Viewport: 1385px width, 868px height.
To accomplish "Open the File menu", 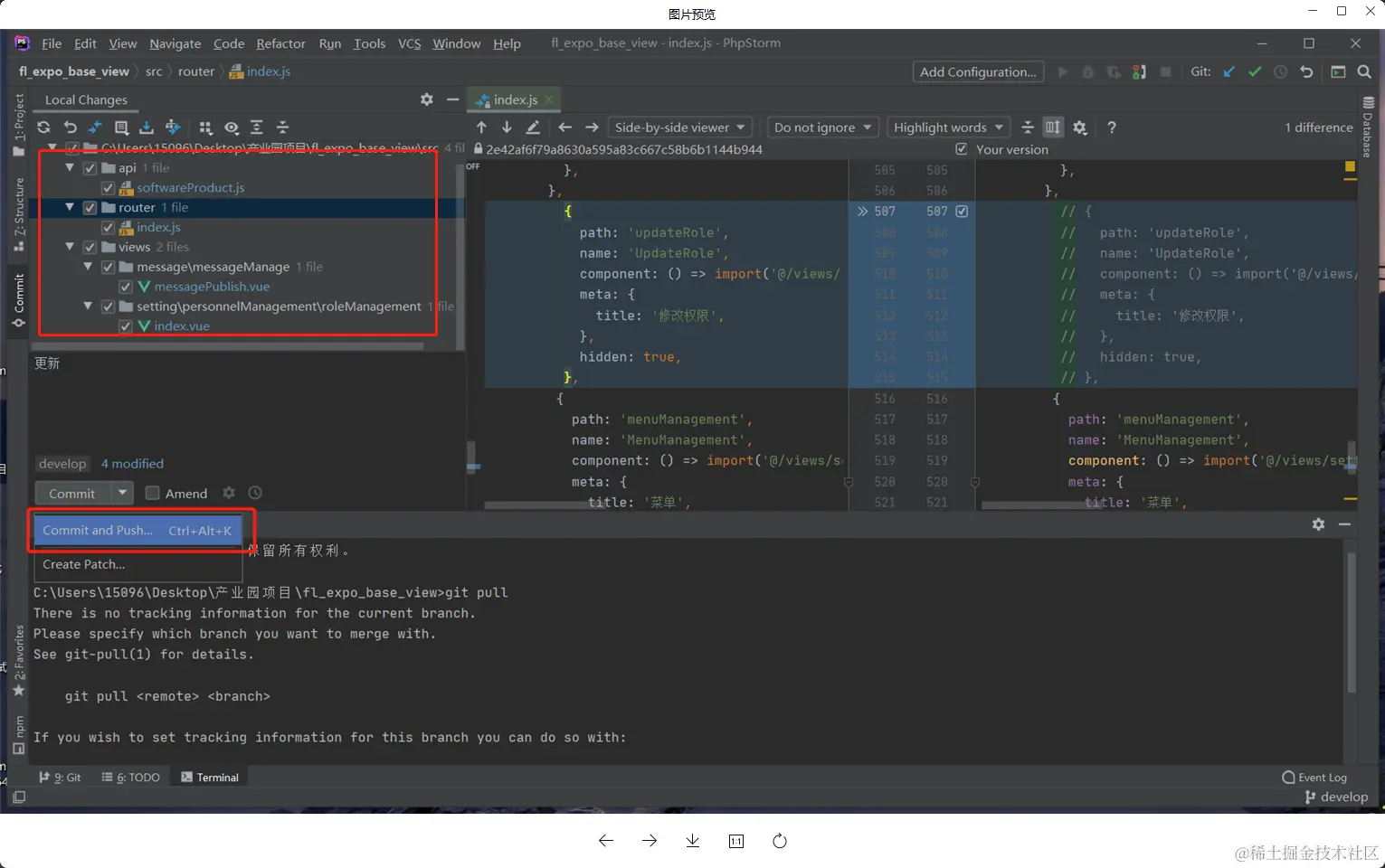I will (52, 43).
